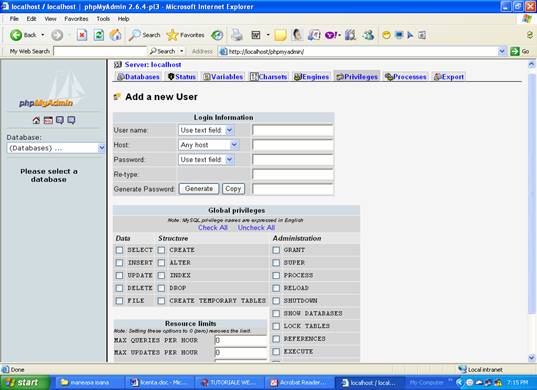This screenshot has height=390, width=537.
Task: Click the Forward navigation arrow
Action: [x=57, y=35]
